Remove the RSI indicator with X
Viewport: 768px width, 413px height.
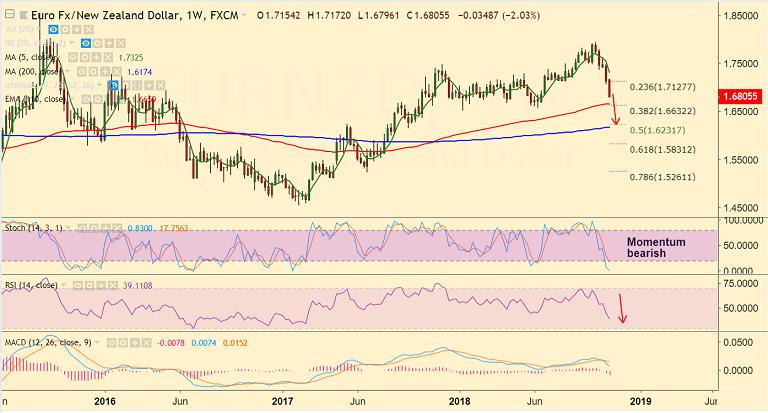[x=113, y=285]
